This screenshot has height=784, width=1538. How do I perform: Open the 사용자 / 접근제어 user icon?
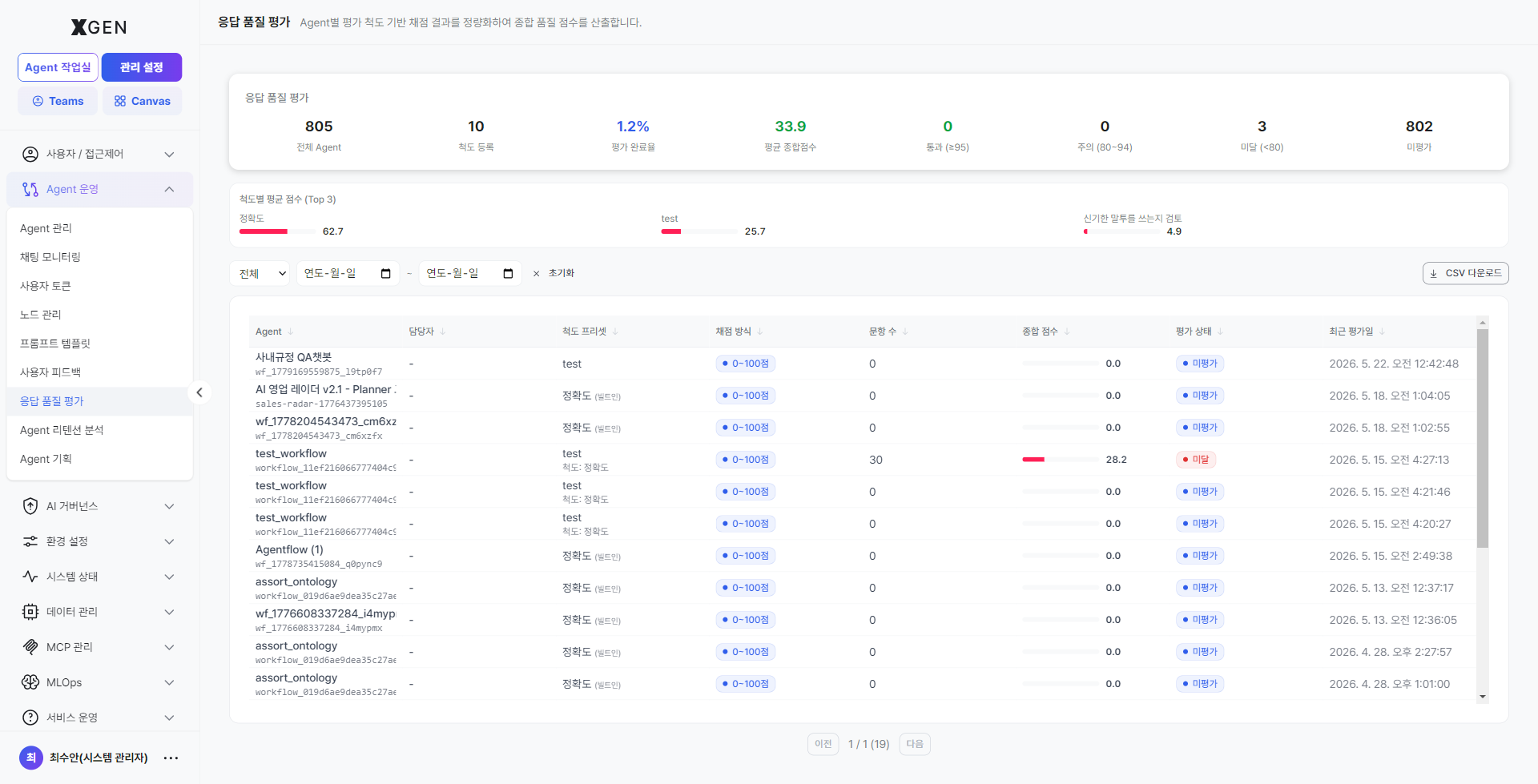[30, 154]
